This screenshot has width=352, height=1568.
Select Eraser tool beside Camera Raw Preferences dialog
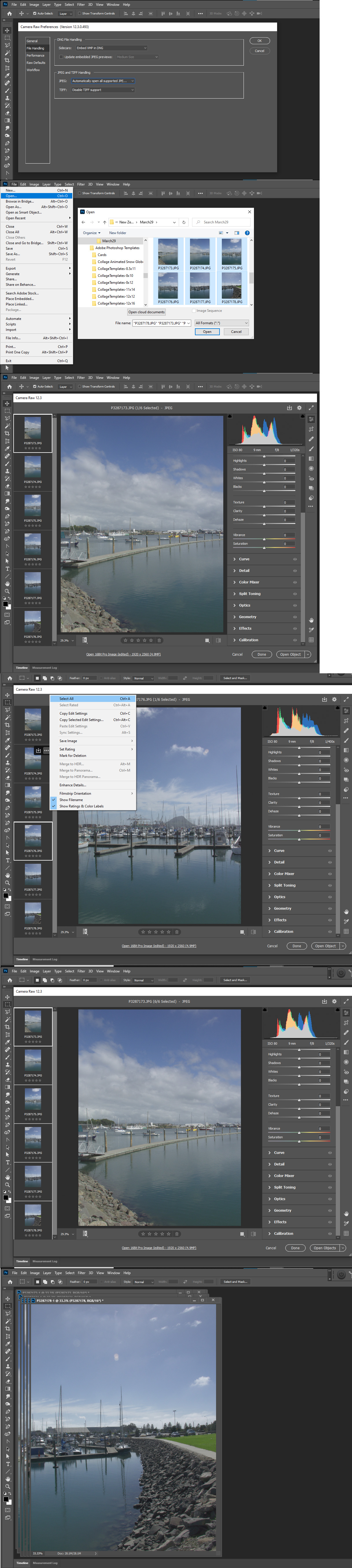[7, 113]
